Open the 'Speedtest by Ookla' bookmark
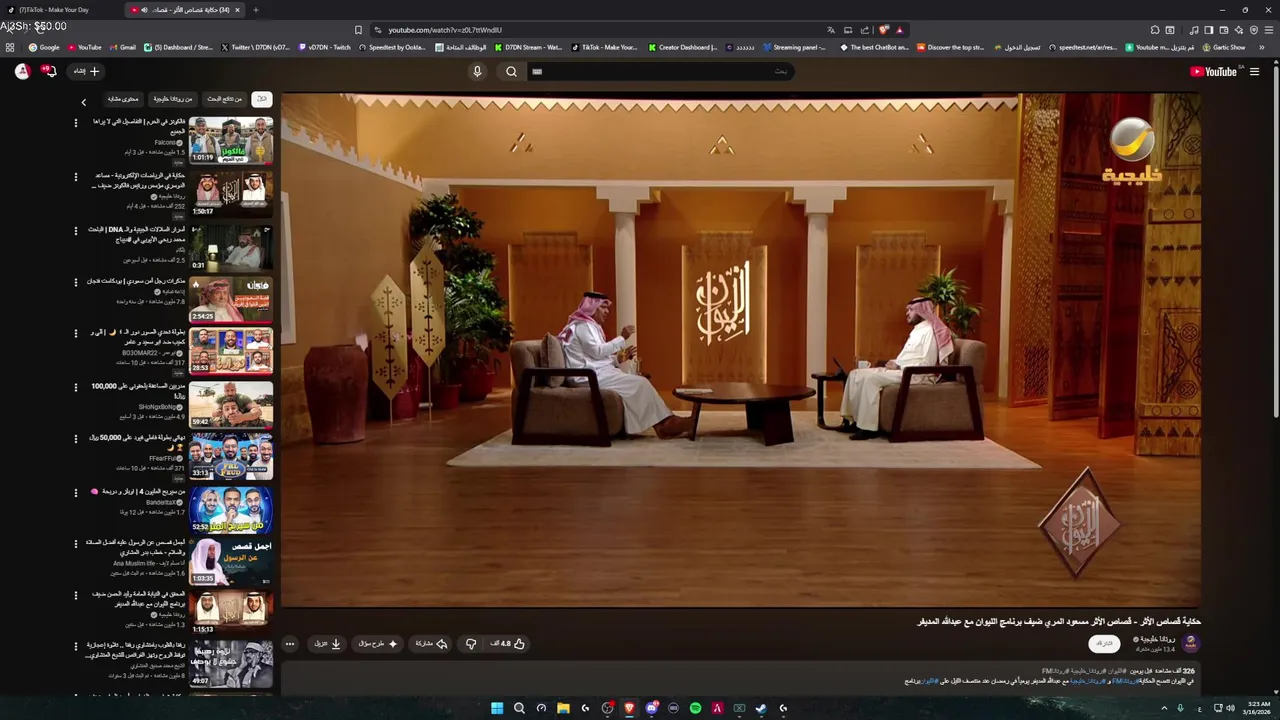Viewport: 1280px width, 720px height. coord(391,47)
